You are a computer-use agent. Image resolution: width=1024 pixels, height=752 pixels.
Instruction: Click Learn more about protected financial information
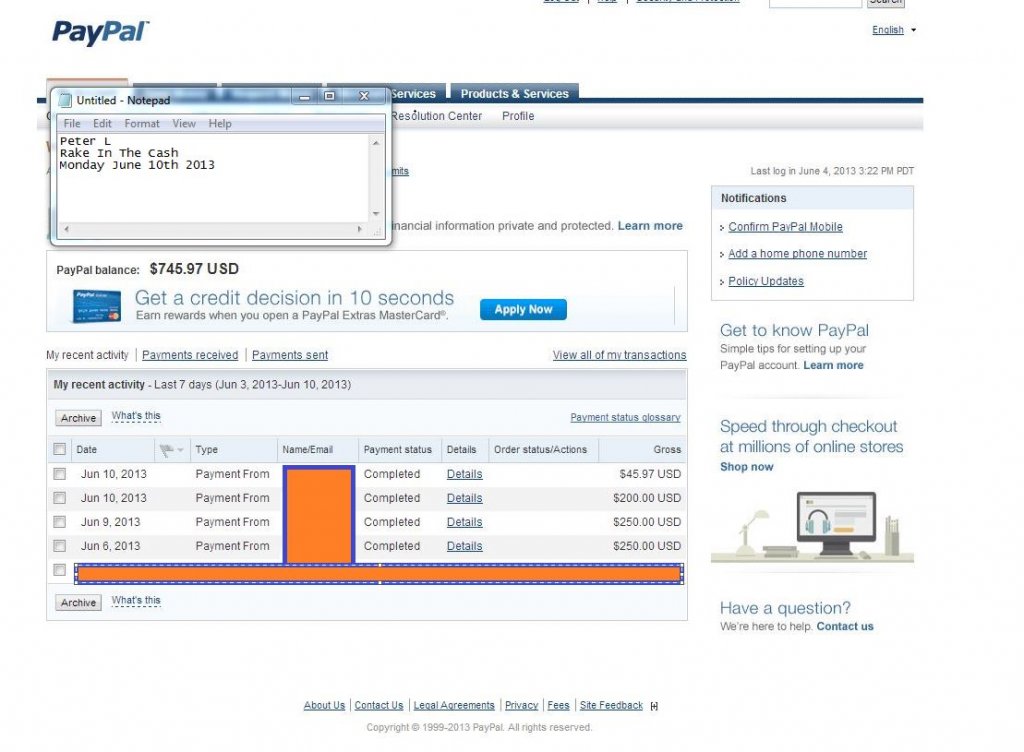click(650, 226)
